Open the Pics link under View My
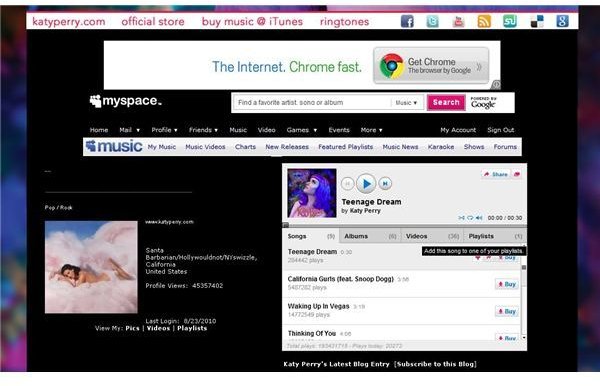This screenshot has width=600, height=386. tap(132, 328)
